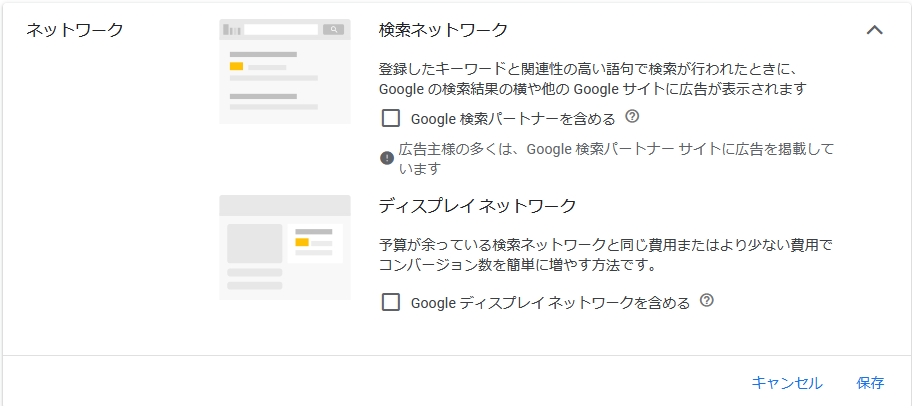912x406 pixels.
Task: Click yellow ad marker in display network illustration
Action: click(301, 241)
